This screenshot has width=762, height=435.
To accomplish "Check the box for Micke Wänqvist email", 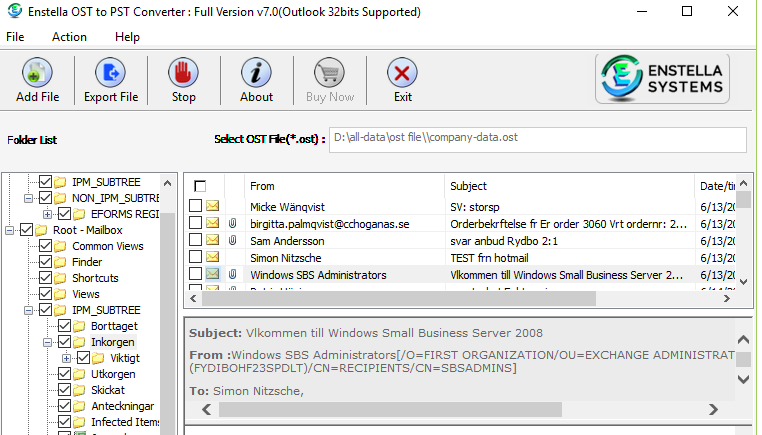I will coord(195,206).
